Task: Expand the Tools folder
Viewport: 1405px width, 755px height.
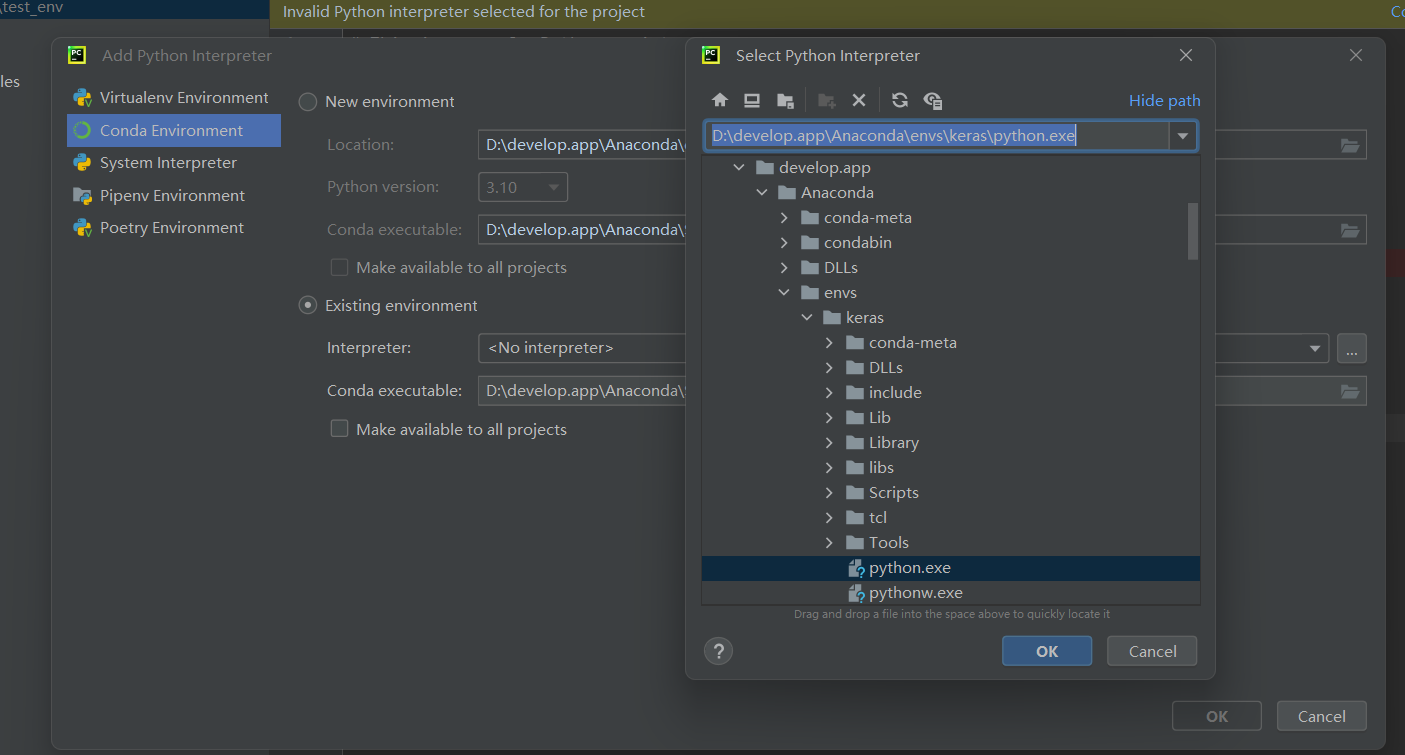Action: [x=829, y=543]
